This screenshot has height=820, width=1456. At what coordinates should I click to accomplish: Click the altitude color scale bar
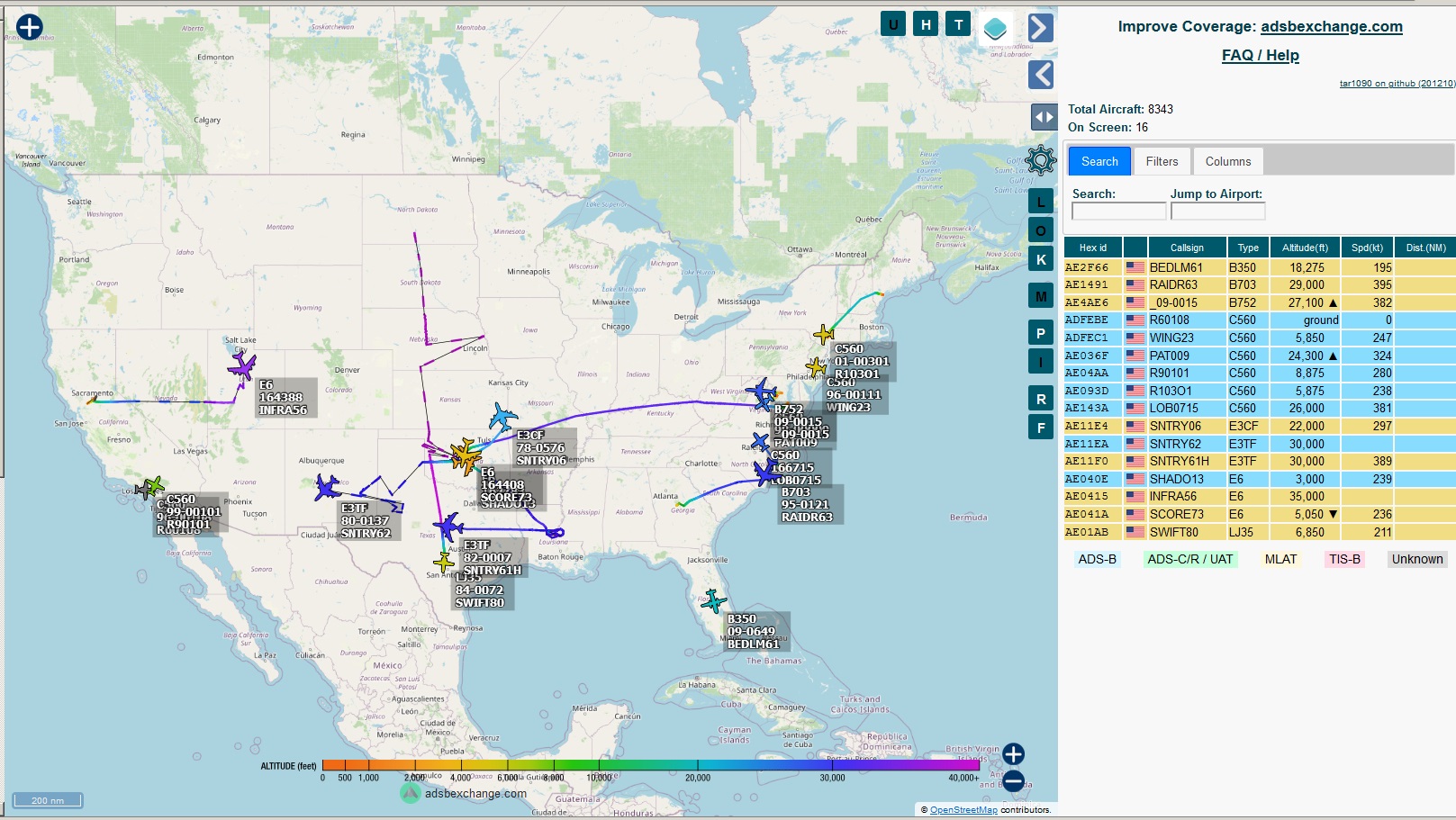(x=651, y=765)
